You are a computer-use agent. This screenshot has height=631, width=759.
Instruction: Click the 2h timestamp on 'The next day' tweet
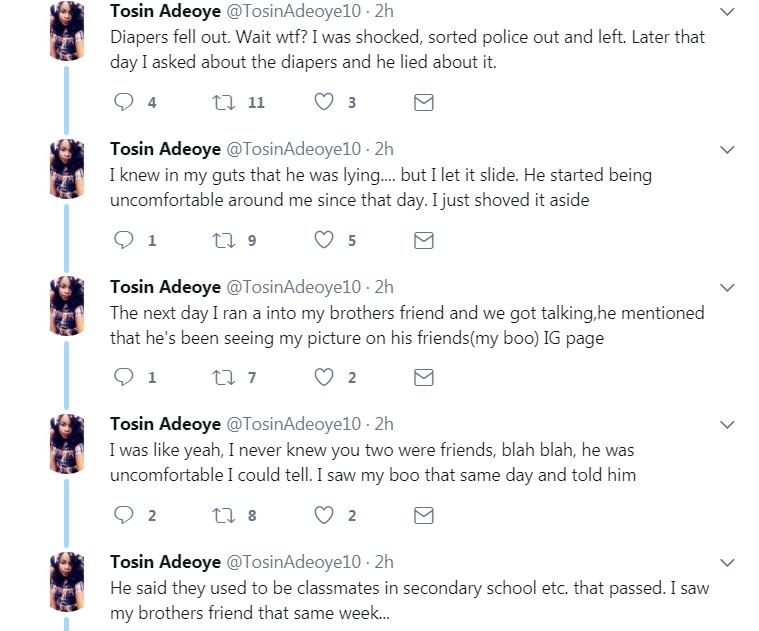click(384, 287)
